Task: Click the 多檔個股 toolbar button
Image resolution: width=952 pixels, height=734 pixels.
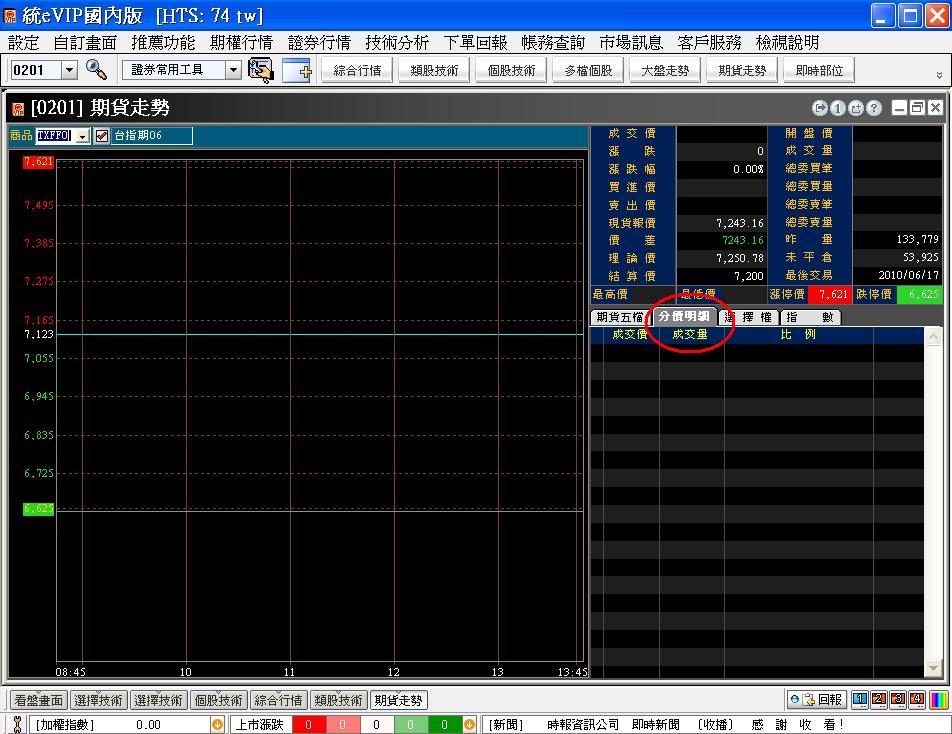Action: pyautogui.click(x=588, y=70)
